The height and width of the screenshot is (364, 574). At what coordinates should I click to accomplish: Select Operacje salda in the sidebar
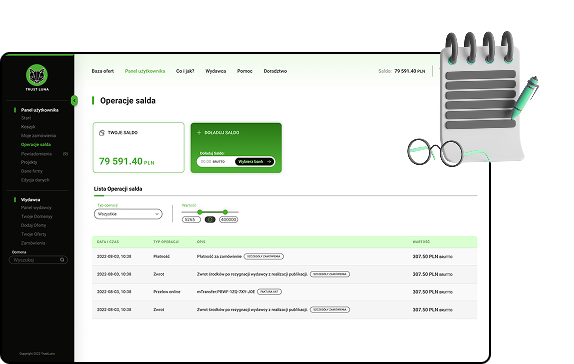tap(36, 144)
